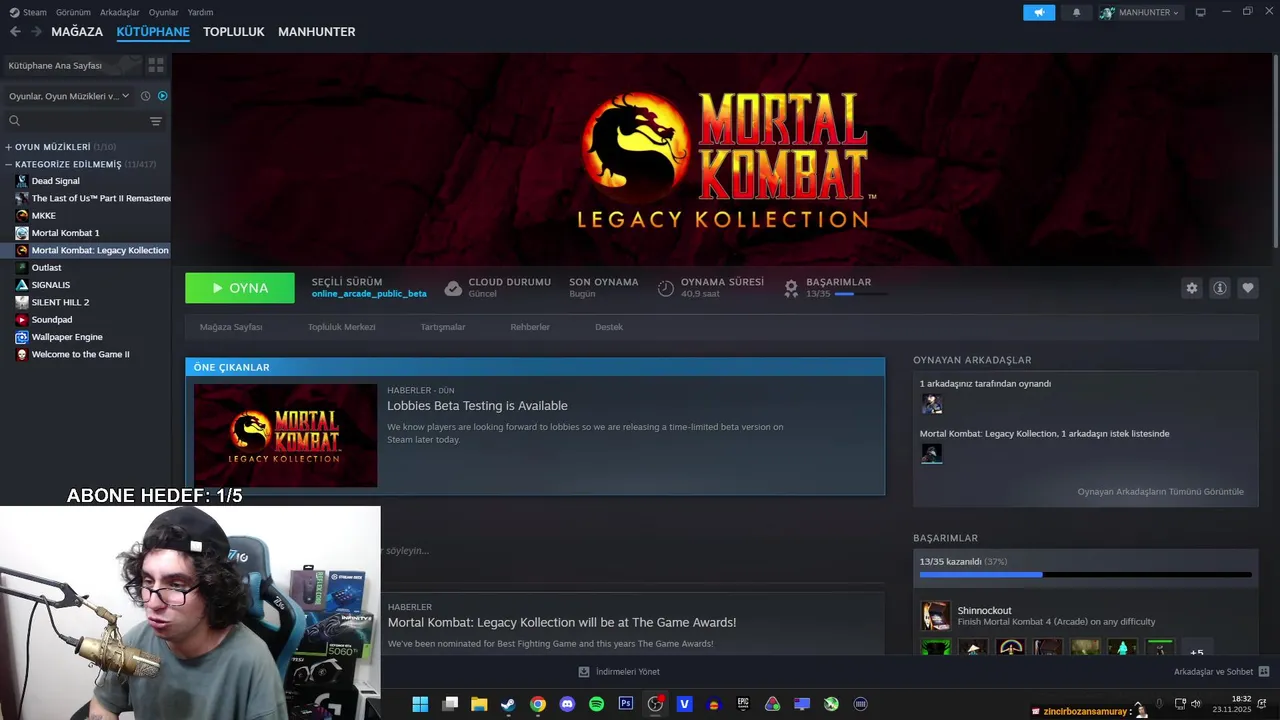
Task: Click header achievements progress bar 13/35
Action: click(860, 294)
